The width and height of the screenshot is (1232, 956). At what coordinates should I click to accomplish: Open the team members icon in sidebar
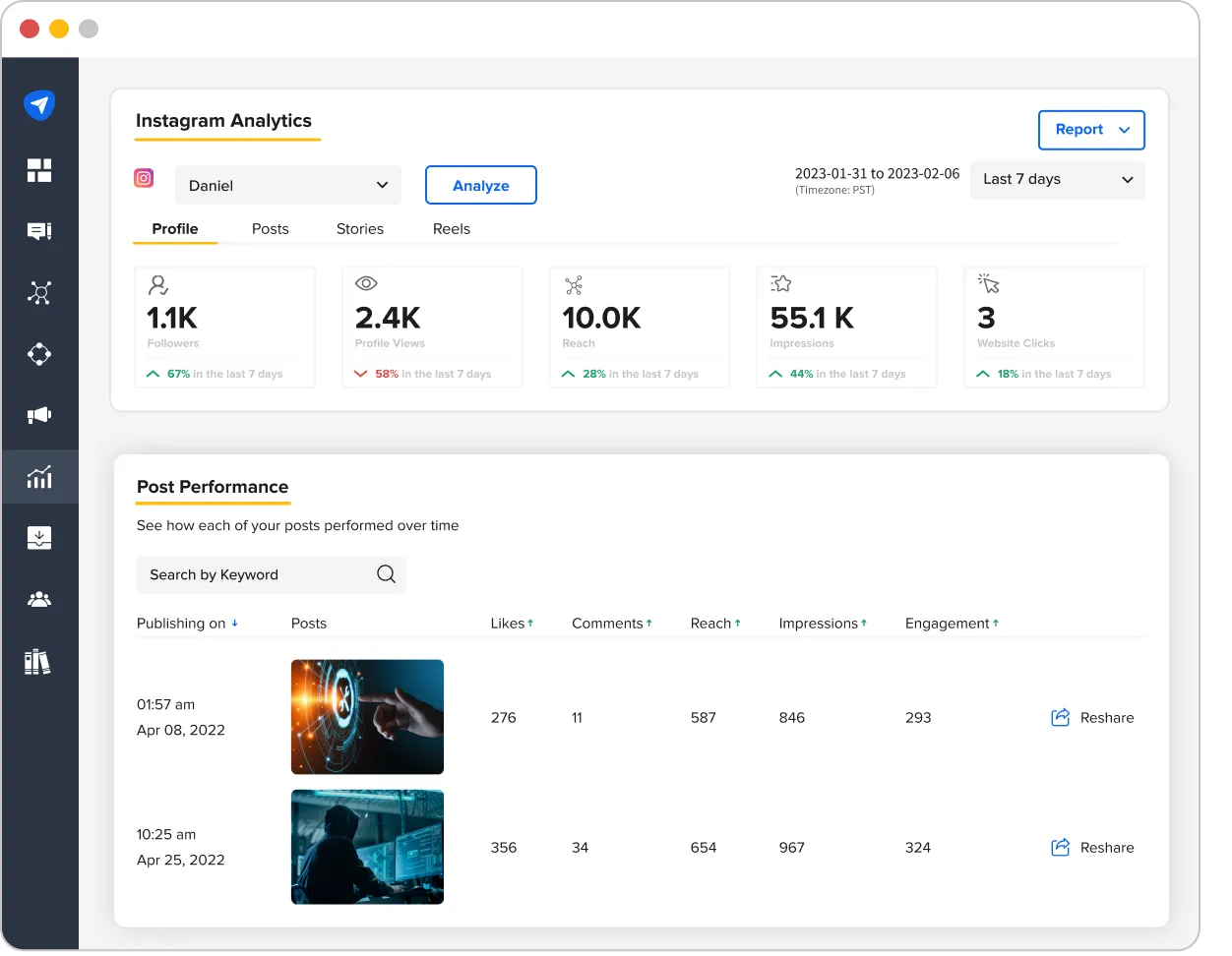pyautogui.click(x=39, y=599)
